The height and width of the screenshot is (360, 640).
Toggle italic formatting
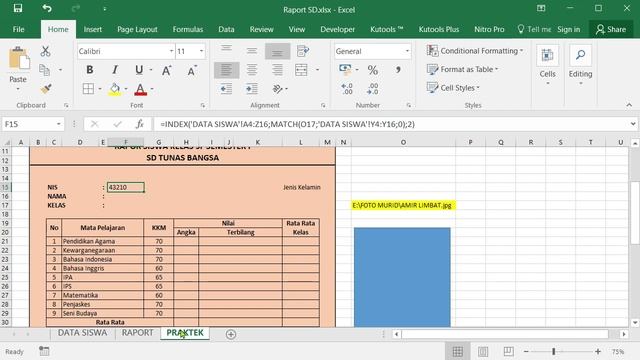coord(115,70)
